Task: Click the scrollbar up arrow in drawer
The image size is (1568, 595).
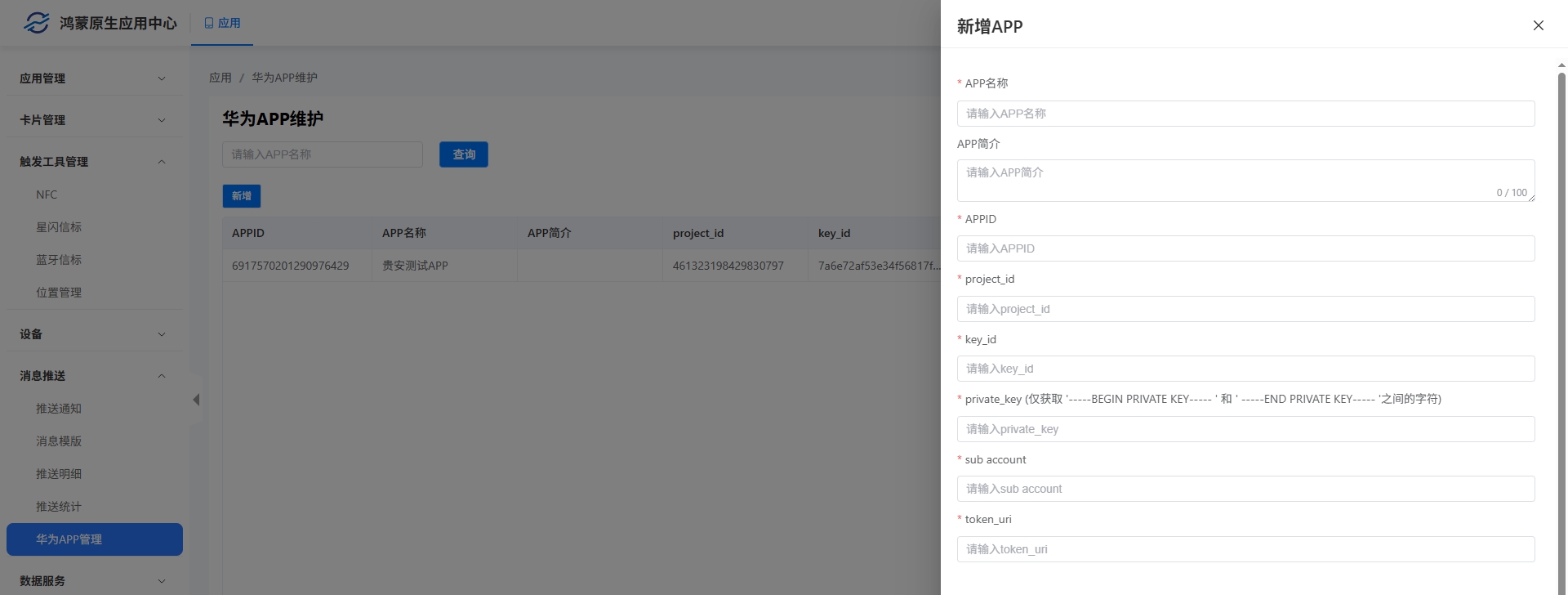Action: pyautogui.click(x=1561, y=65)
